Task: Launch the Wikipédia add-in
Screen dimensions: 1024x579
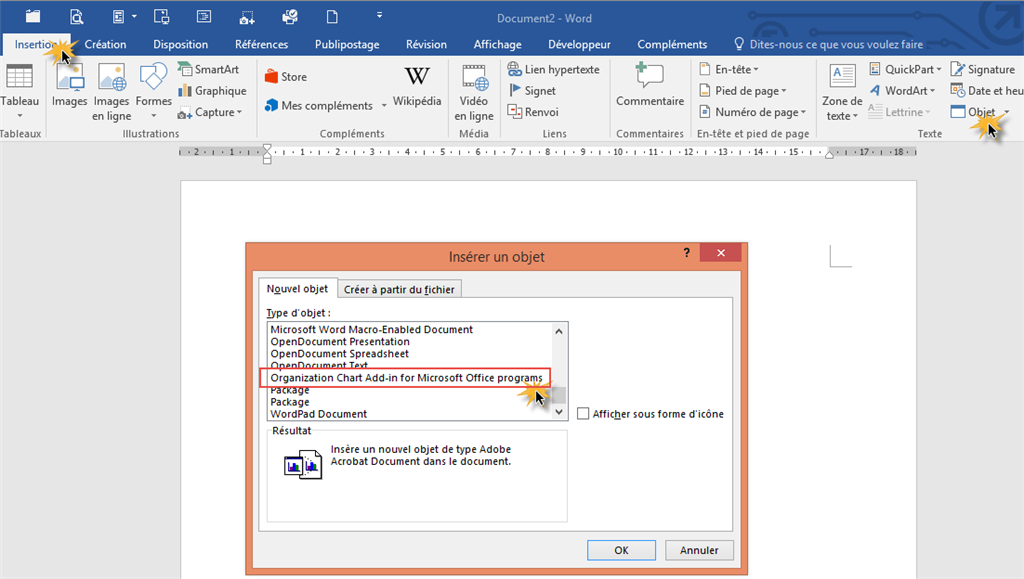Action: click(x=417, y=86)
